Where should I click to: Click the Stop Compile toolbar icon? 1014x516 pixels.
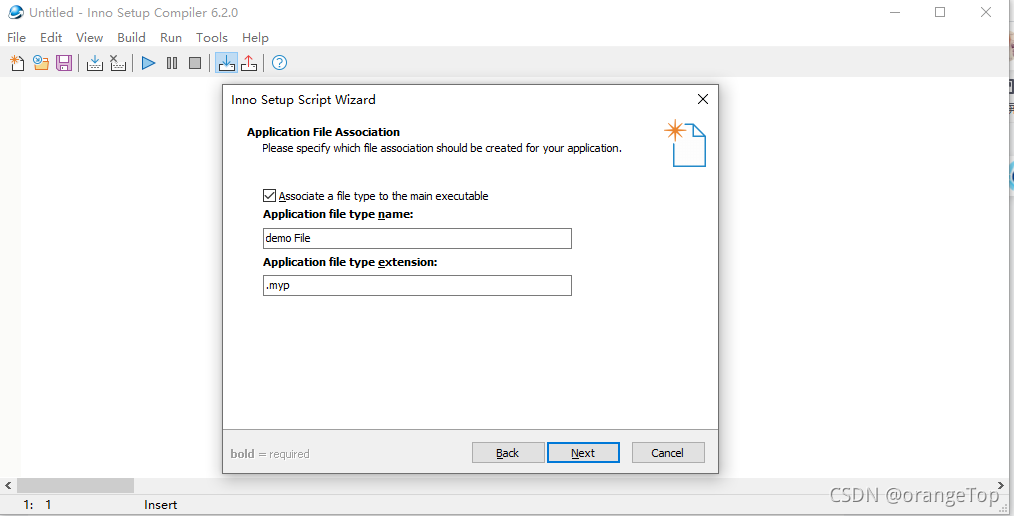tap(118, 63)
